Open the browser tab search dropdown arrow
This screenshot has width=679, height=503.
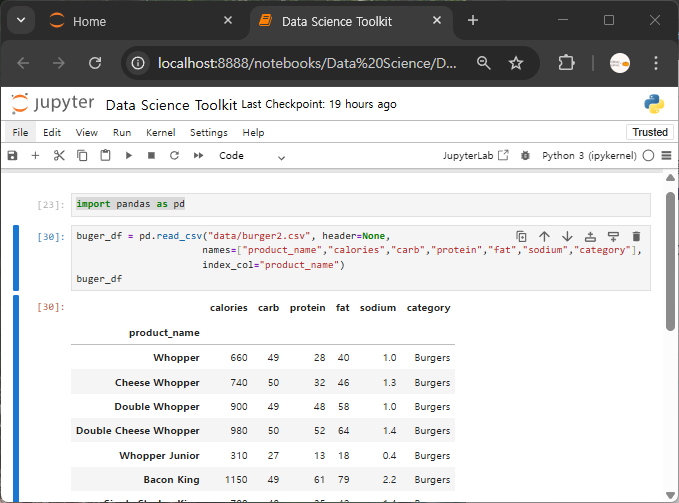pyautogui.click(x=21, y=20)
